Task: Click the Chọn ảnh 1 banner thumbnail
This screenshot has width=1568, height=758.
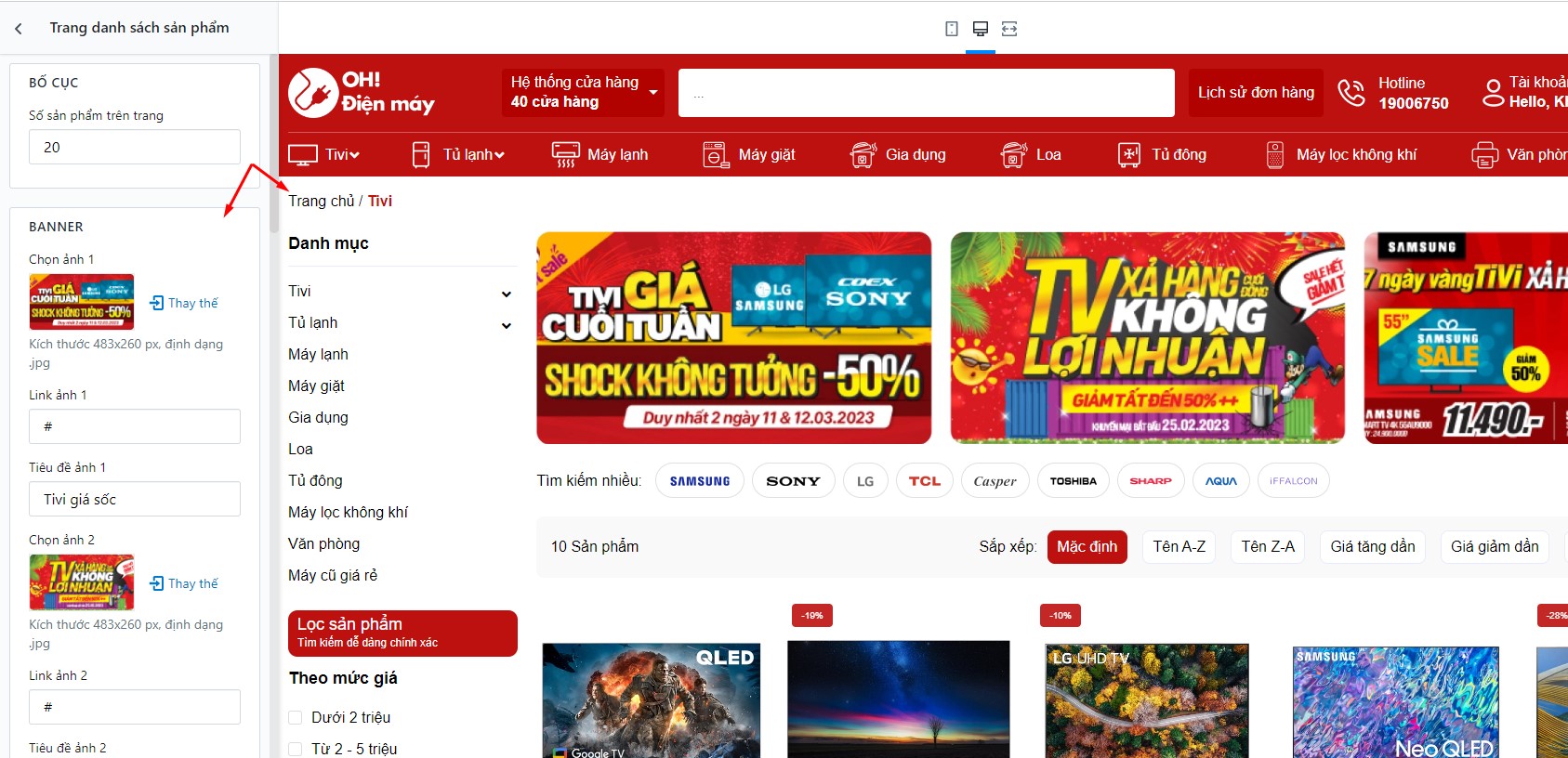Action: click(x=82, y=302)
